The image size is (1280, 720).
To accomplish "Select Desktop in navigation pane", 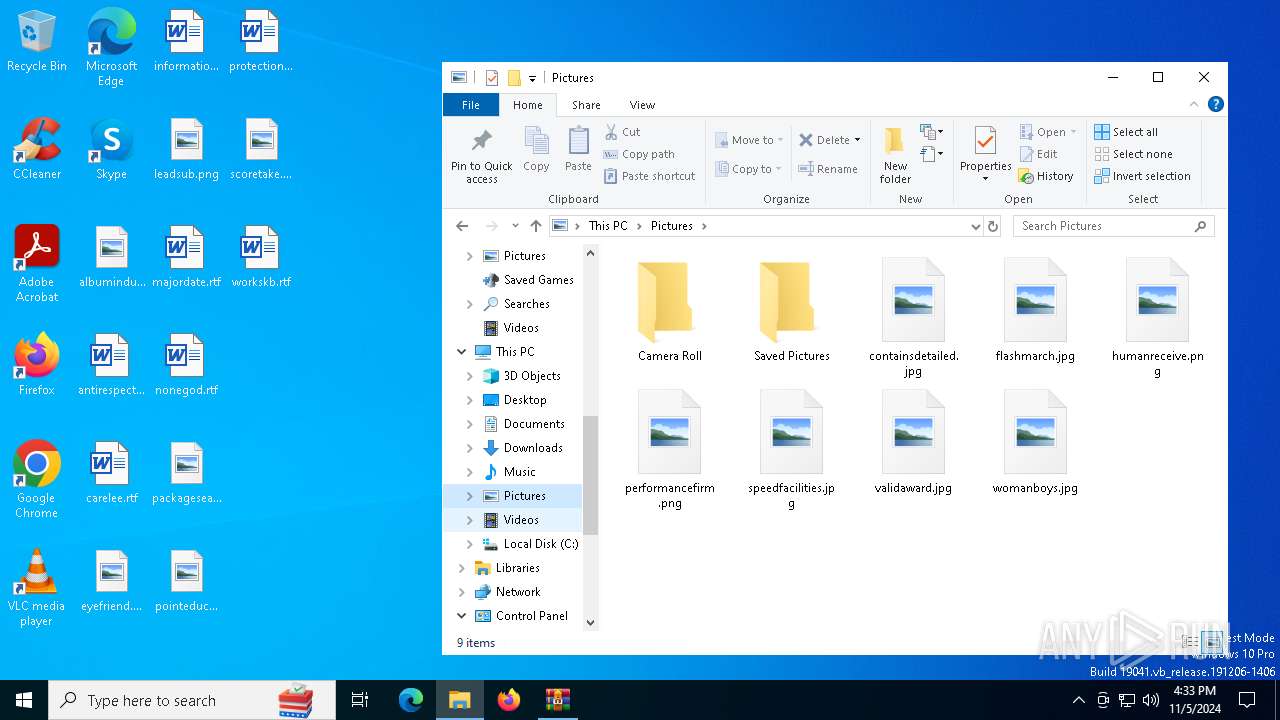I will pos(525,400).
